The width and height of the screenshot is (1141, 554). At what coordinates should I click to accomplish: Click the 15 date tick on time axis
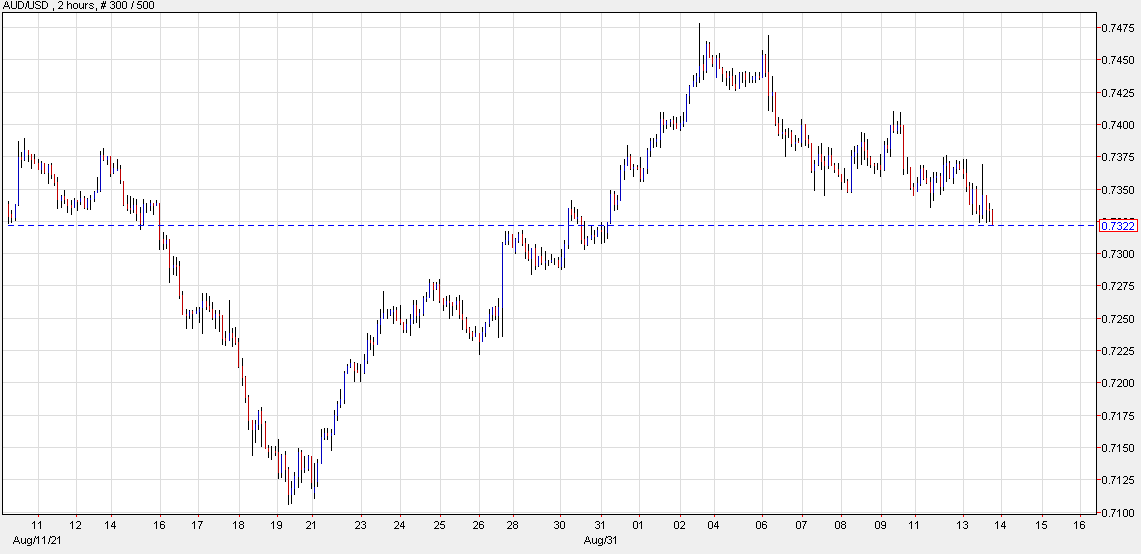[x=1041, y=525]
